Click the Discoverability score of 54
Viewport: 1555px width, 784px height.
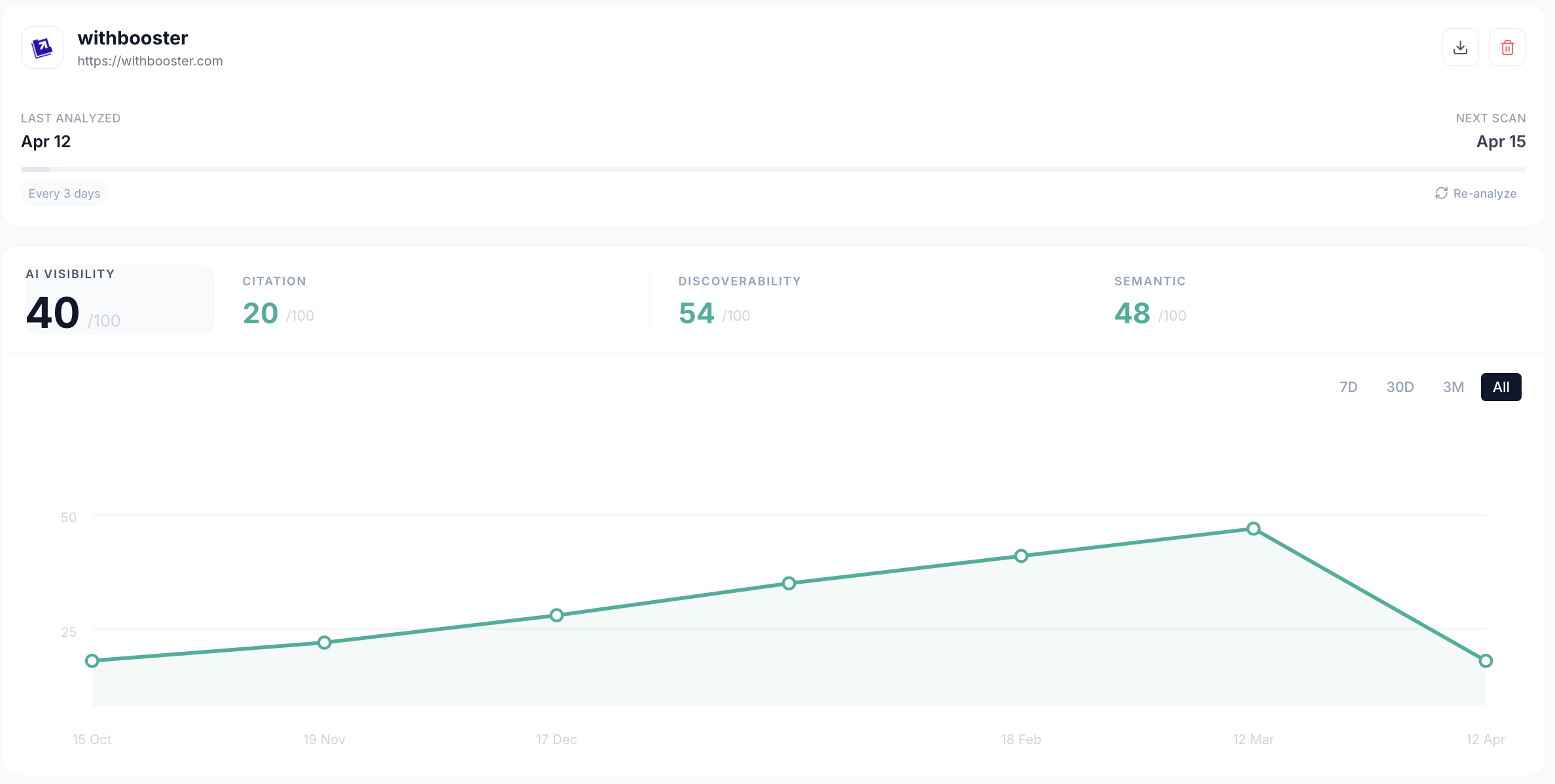pyautogui.click(x=696, y=313)
